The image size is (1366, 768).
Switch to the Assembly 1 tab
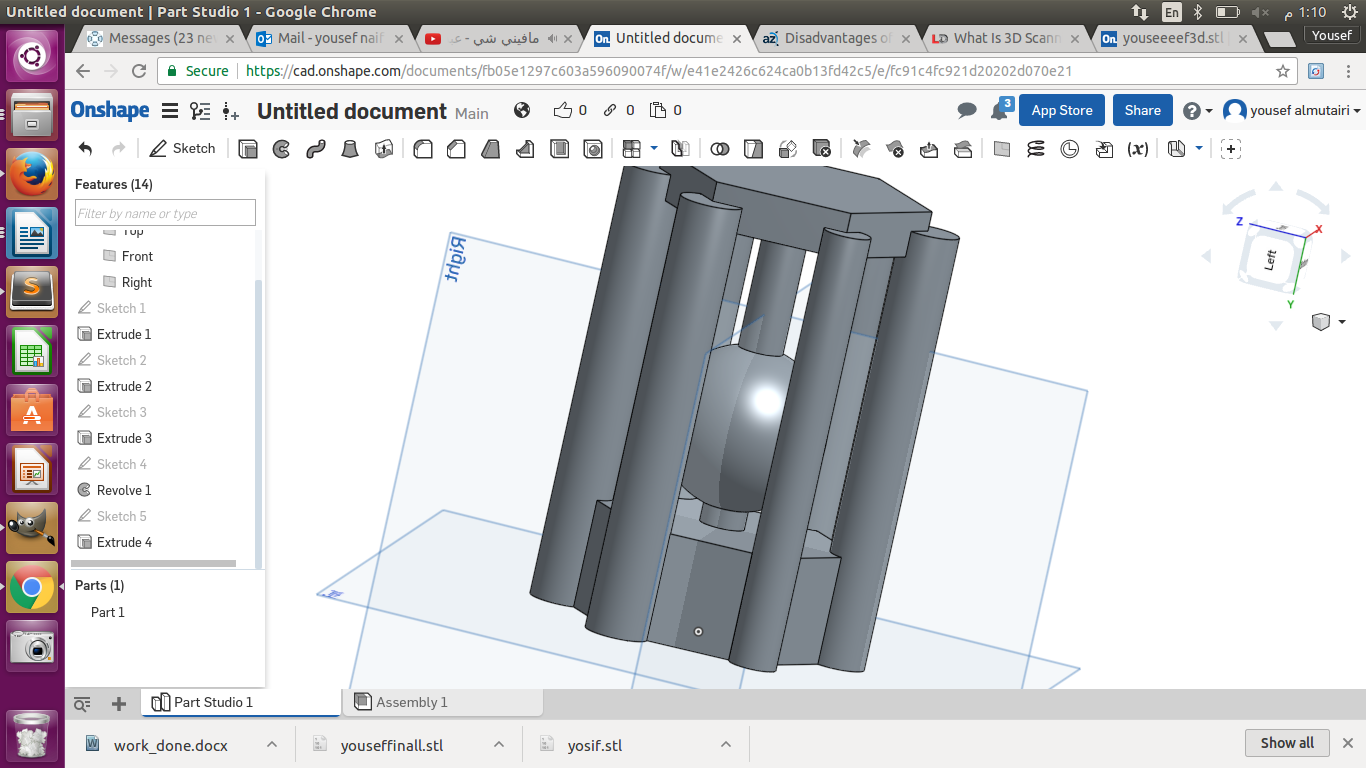pos(411,702)
